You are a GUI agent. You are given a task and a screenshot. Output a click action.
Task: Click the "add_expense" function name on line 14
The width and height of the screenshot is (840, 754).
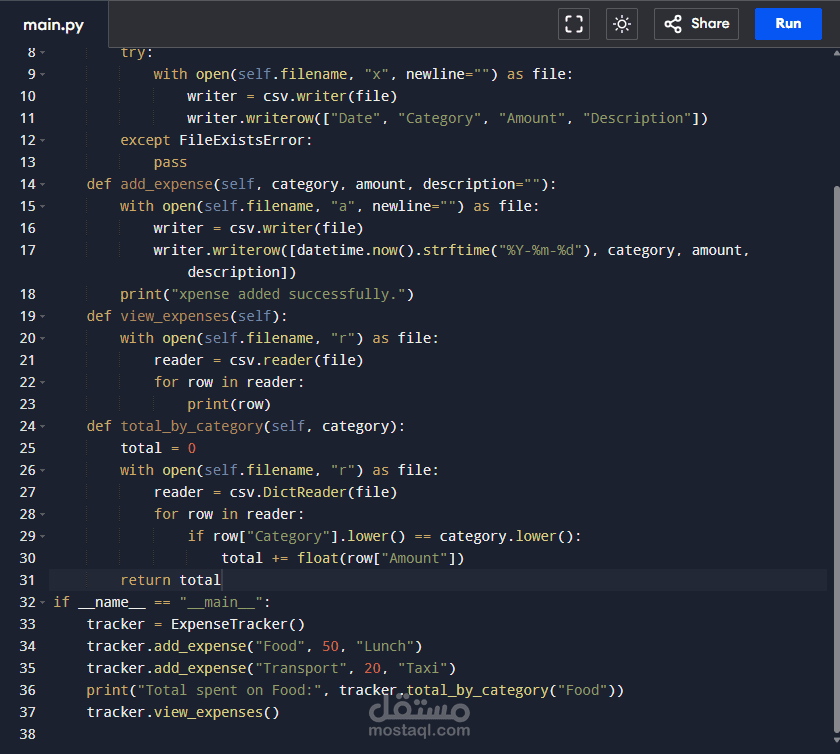[x=167, y=184]
